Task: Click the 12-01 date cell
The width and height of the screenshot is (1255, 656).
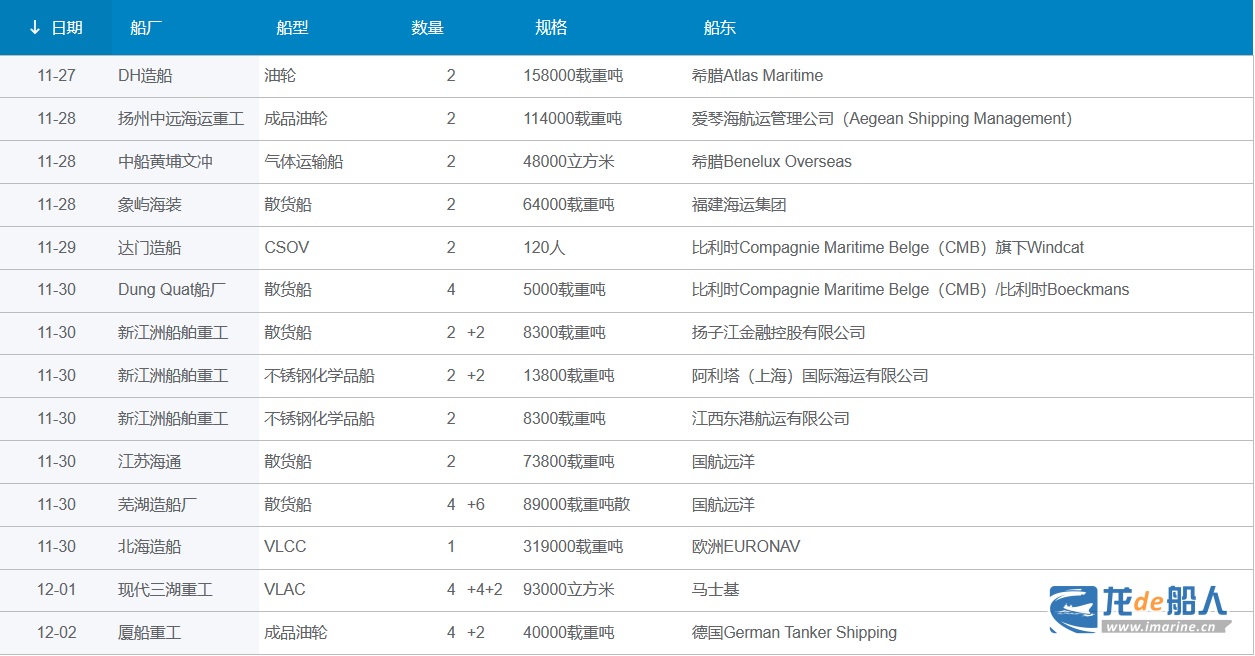Action: 56,590
